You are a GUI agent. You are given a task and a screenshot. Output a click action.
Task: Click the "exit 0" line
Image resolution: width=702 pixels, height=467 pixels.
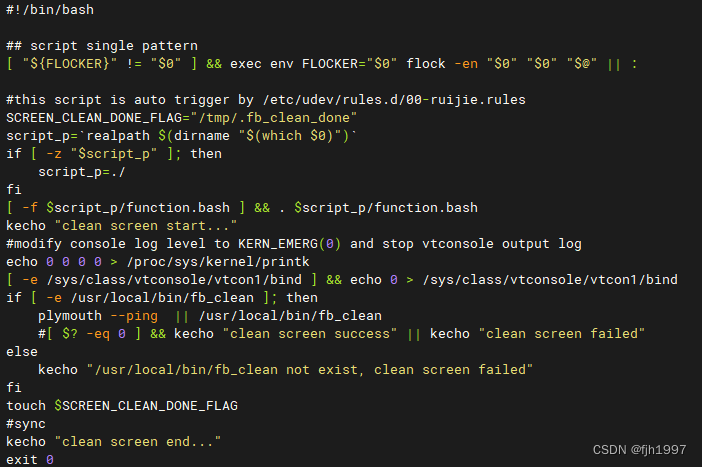pyautogui.click(x=30, y=459)
